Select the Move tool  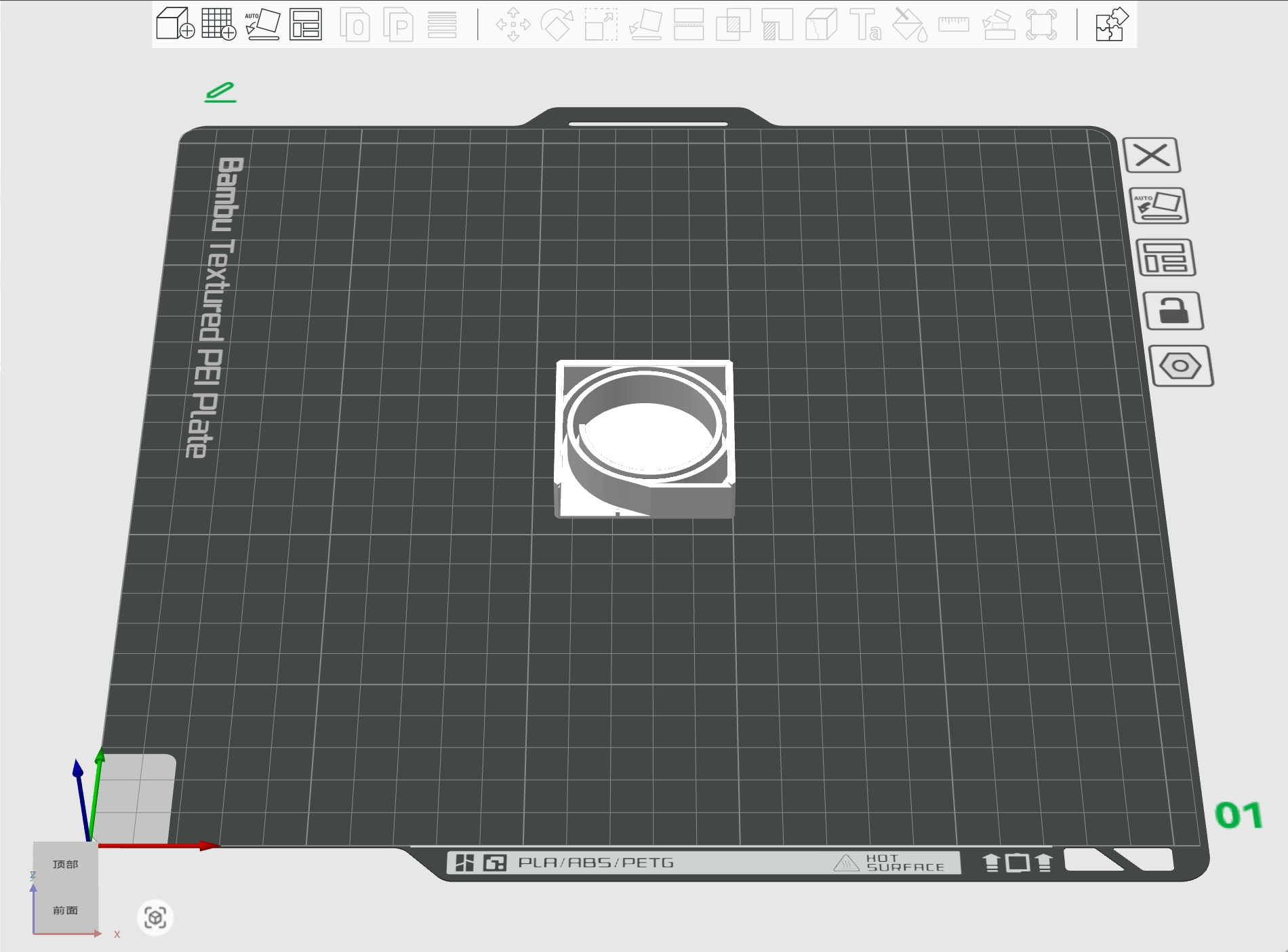(513, 25)
